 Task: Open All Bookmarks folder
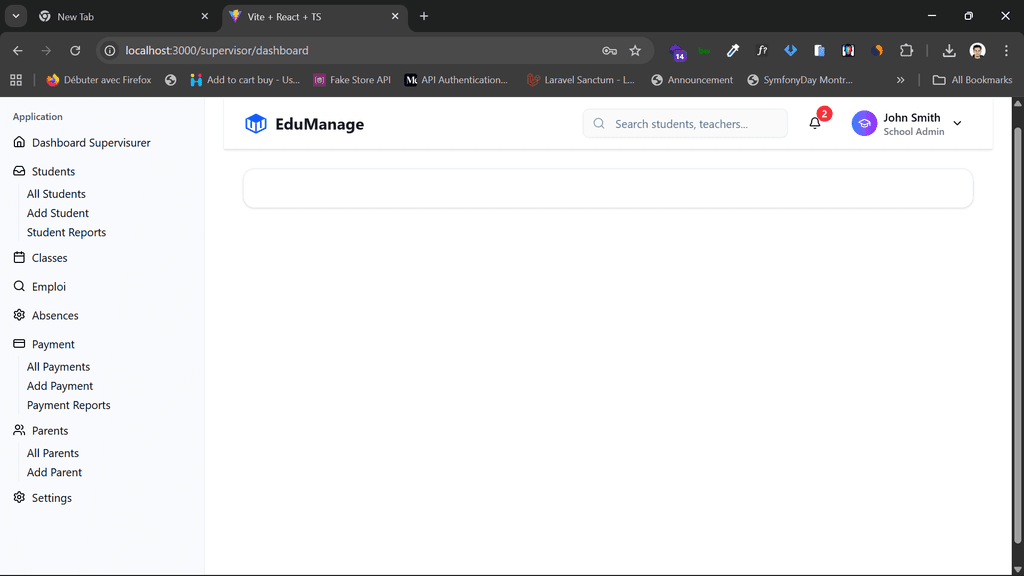[x=972, y=80]
